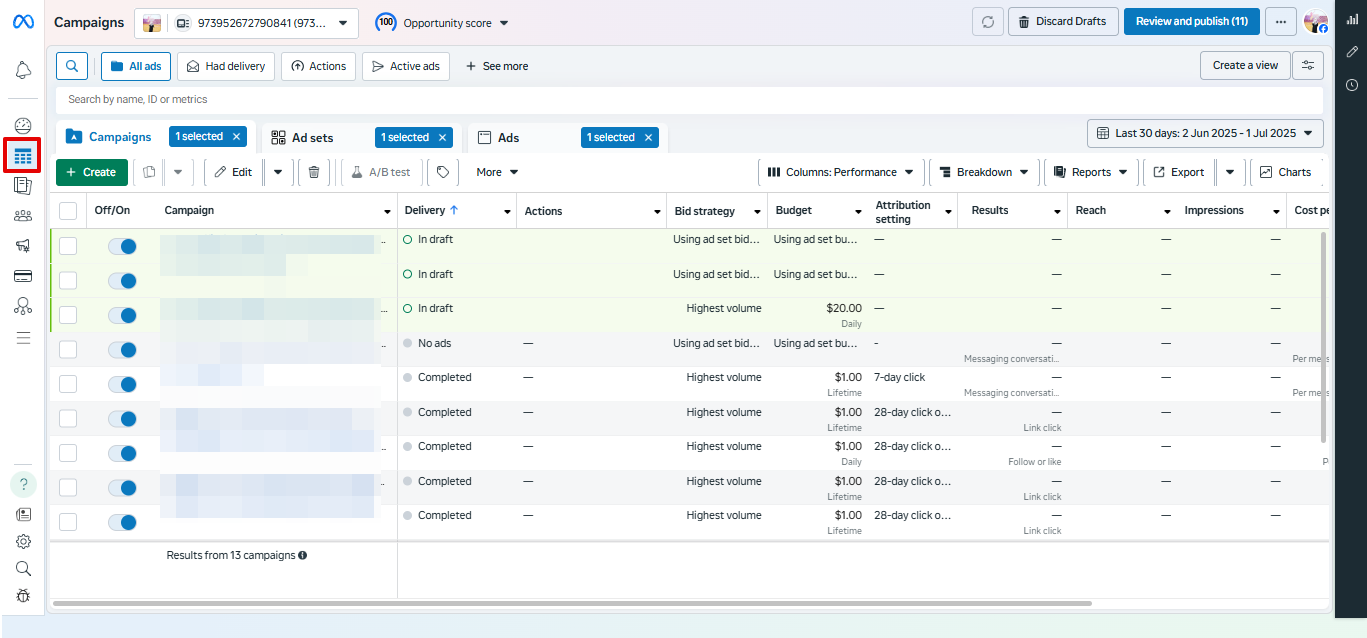Open Ads Reporting from the left sidebar
The width and height of the screenshot is (1367, 638).
22,186
